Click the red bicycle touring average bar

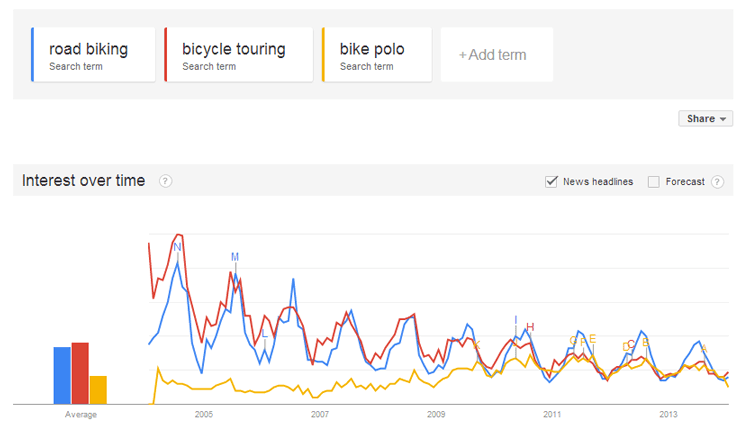pos(80,372)
